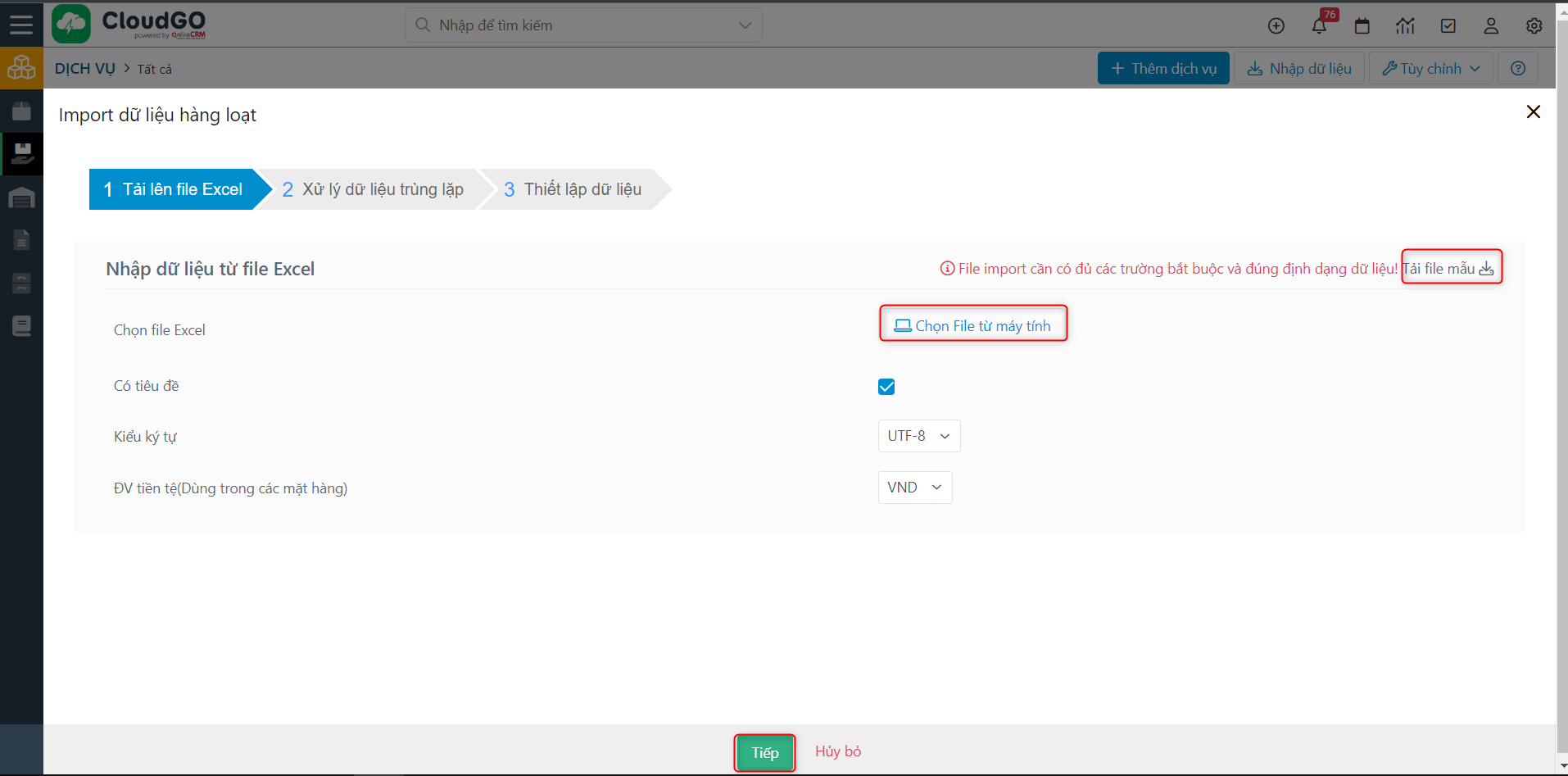Screen dimensions: 1568x776
Task: Click the notification bell icon
Action: (1319, 26)
